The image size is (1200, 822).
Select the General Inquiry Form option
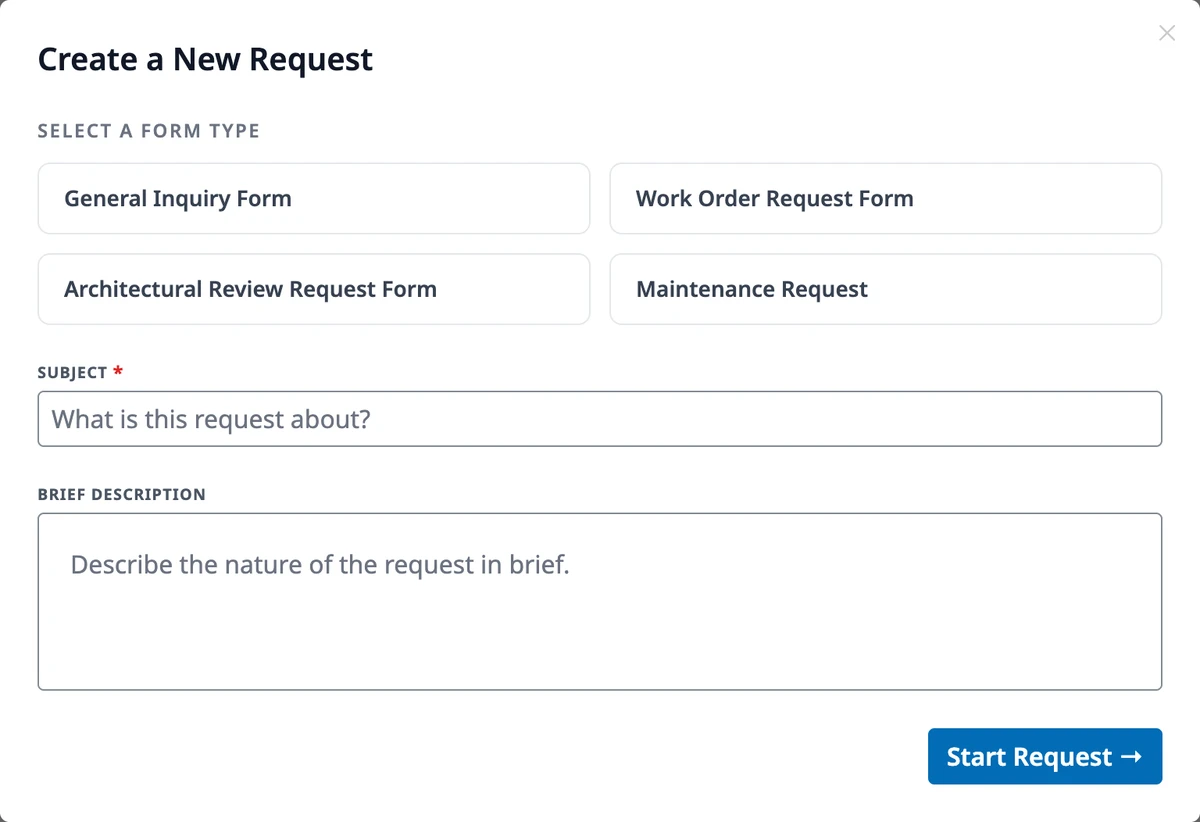(x=314, y=199)
